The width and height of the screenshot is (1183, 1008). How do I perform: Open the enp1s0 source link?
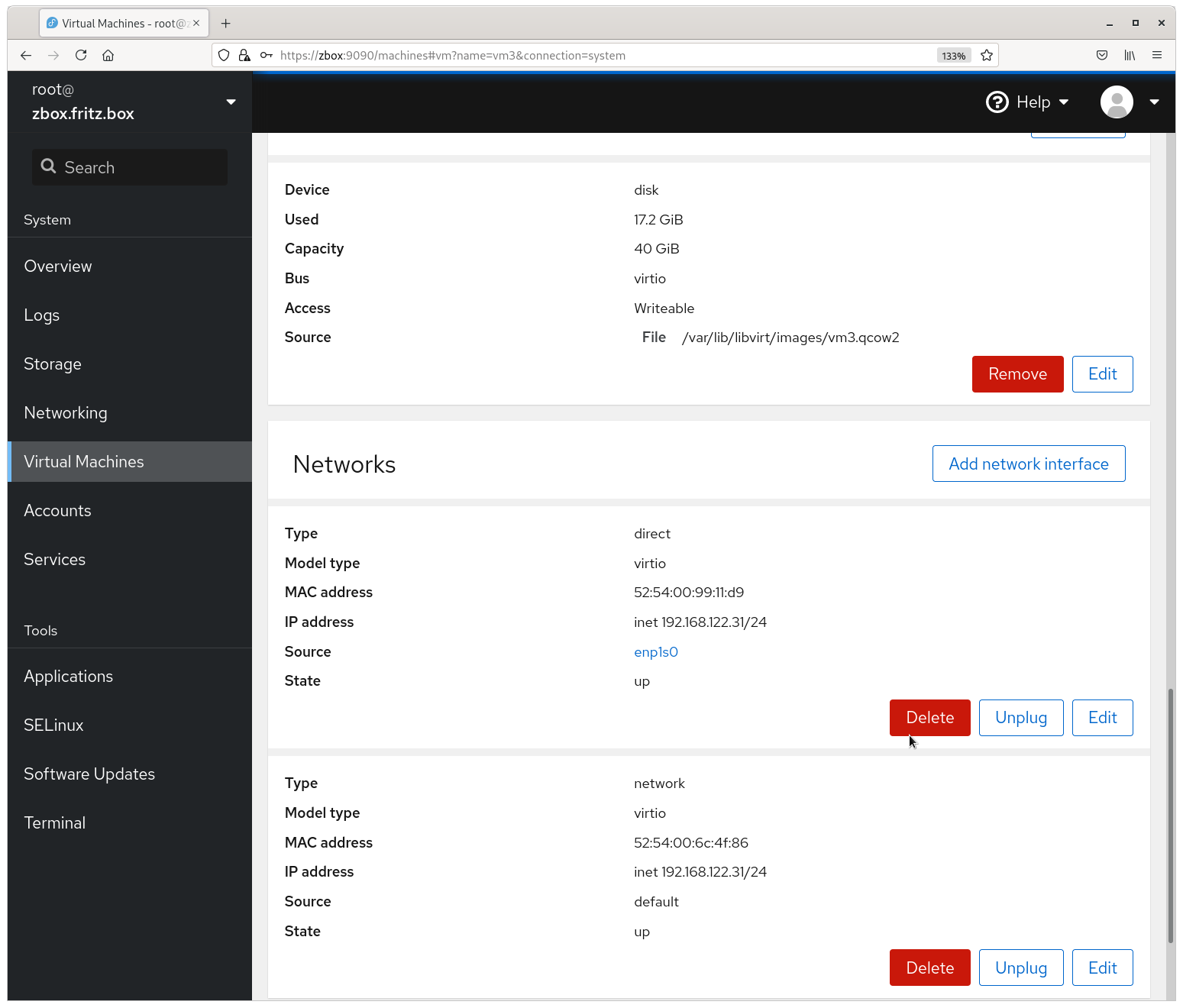(656, 651)
